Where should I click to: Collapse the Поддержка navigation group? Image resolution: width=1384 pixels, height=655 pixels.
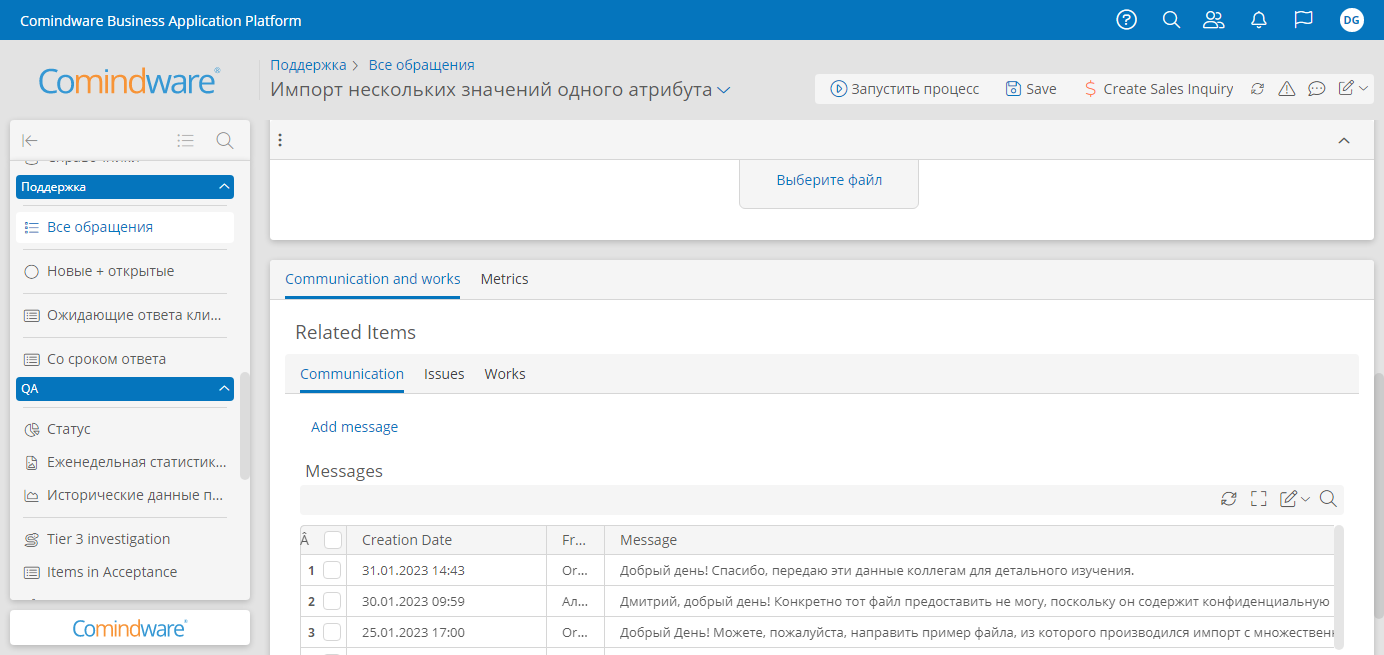(223, 187)
